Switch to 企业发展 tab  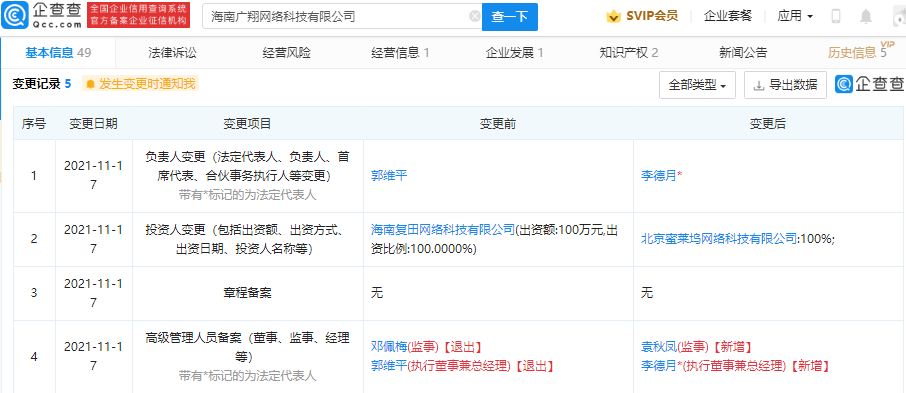514,53
